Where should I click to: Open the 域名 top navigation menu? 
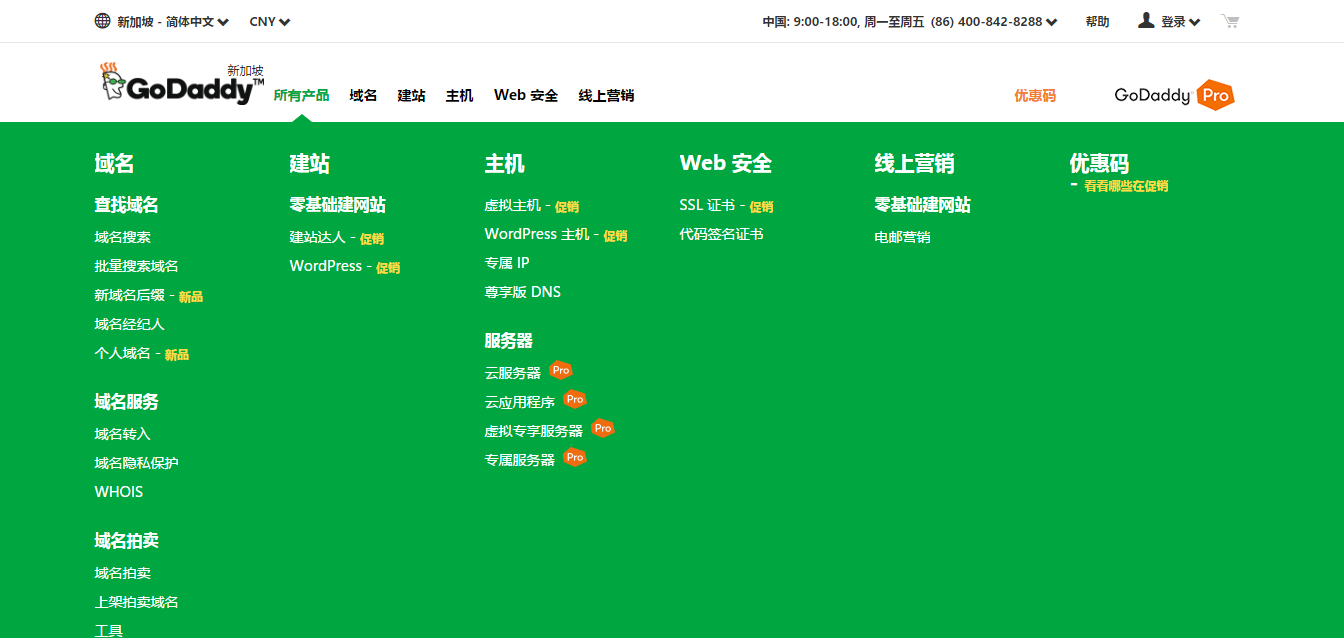pyautogui.click(x=363, y=96)
